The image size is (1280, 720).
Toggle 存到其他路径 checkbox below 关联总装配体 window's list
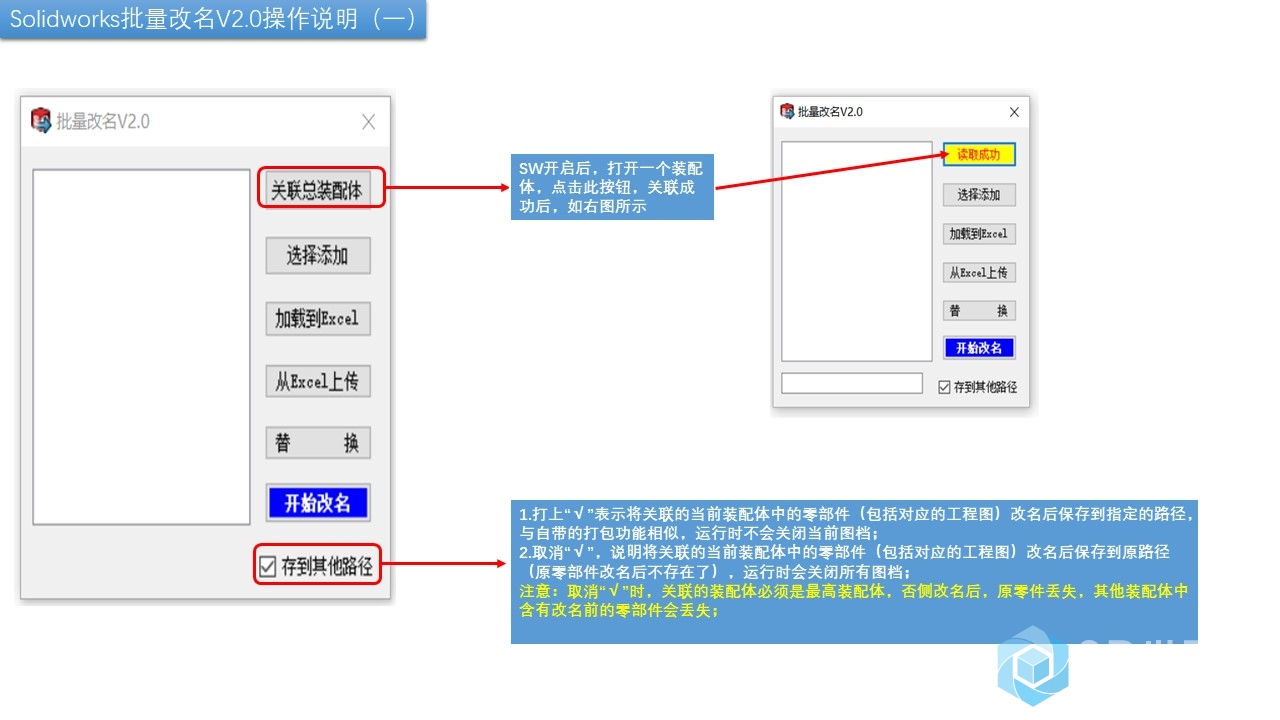coord(267,567)
